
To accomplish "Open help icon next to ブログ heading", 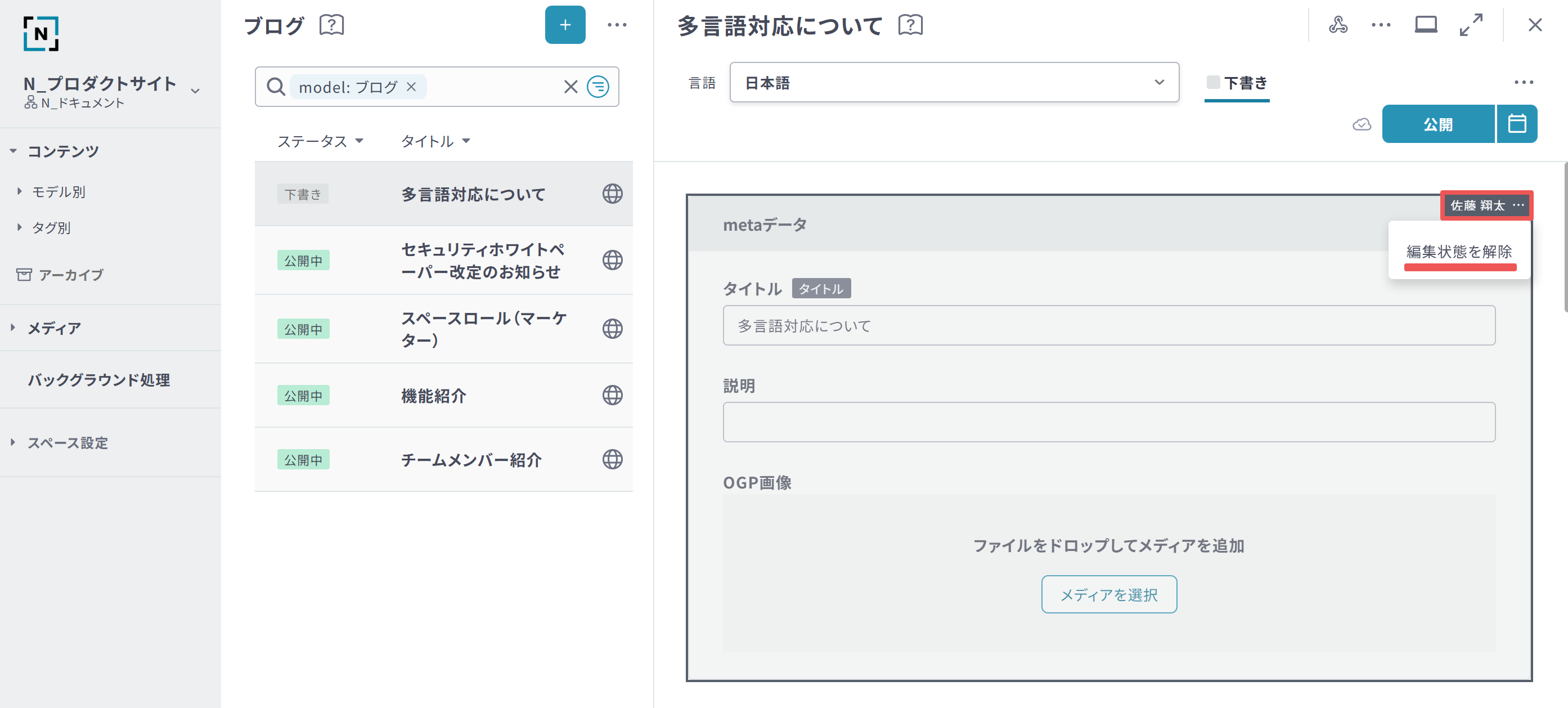I will point(332,25).
